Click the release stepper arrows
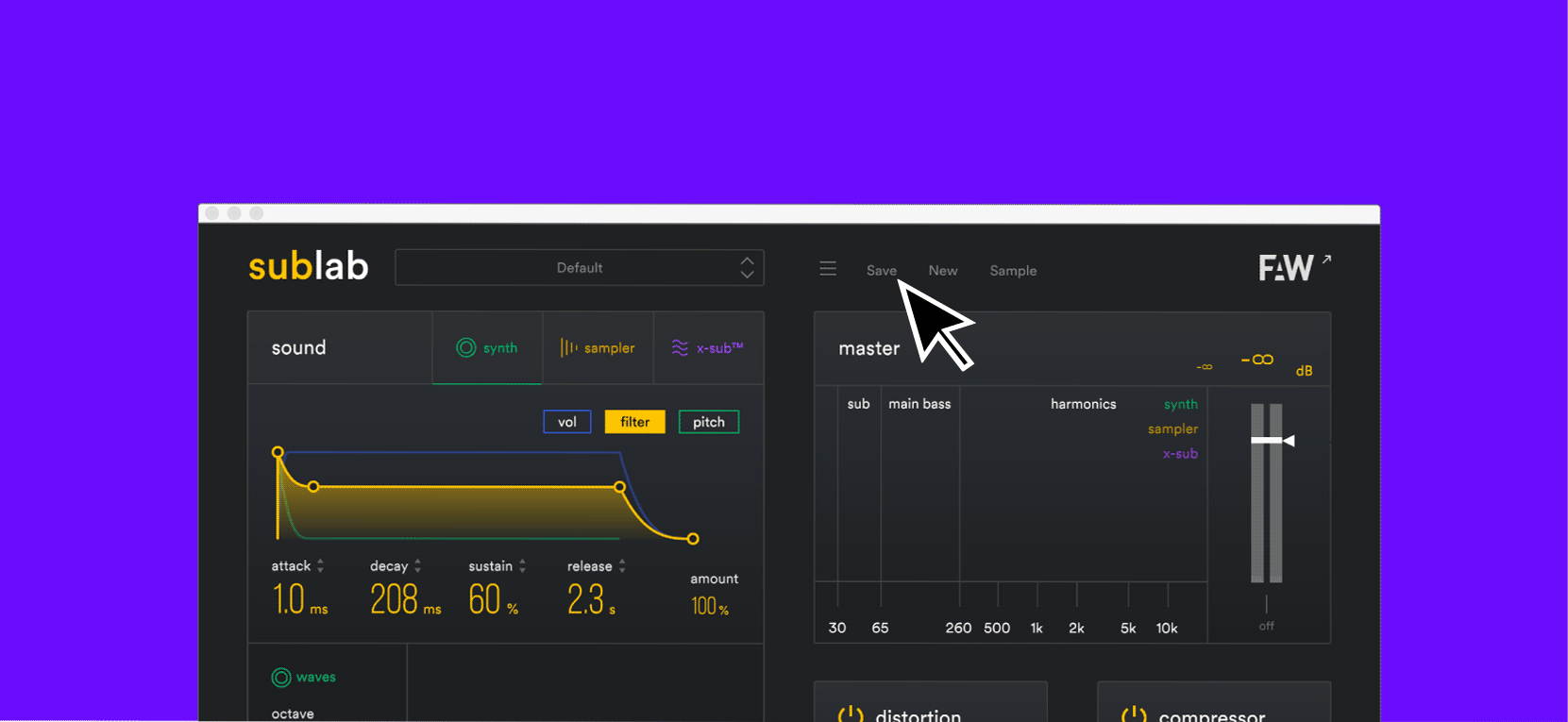Image resolution: width=1568 pixels, height=722 pixels. 622,565
